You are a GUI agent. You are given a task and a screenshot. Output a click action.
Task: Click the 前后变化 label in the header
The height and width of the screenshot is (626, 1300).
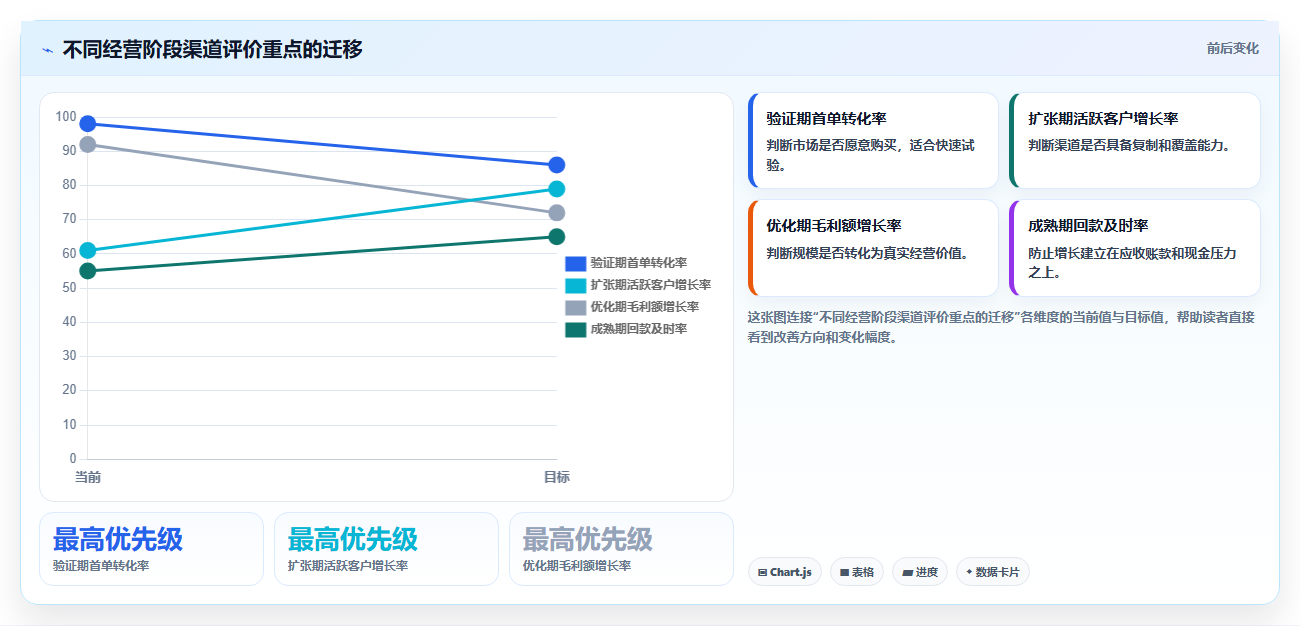coord(1232,48)
